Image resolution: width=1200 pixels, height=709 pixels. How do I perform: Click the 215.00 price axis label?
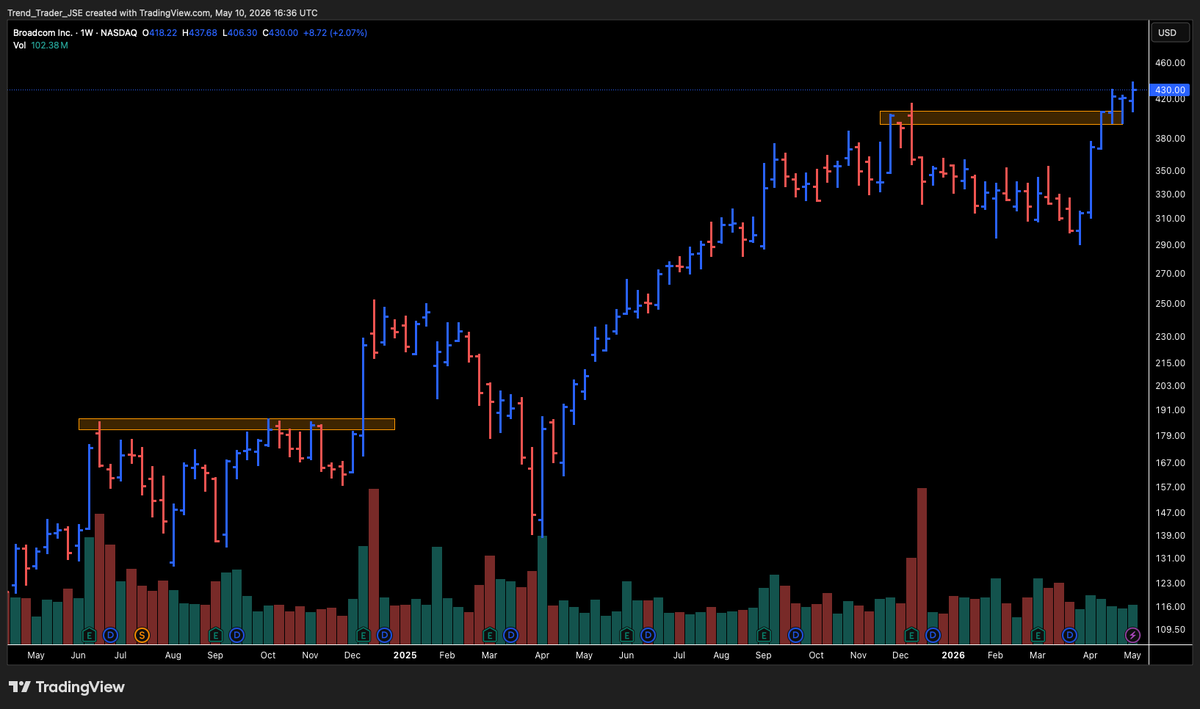pyautogui.click(x=1169, y=363)
